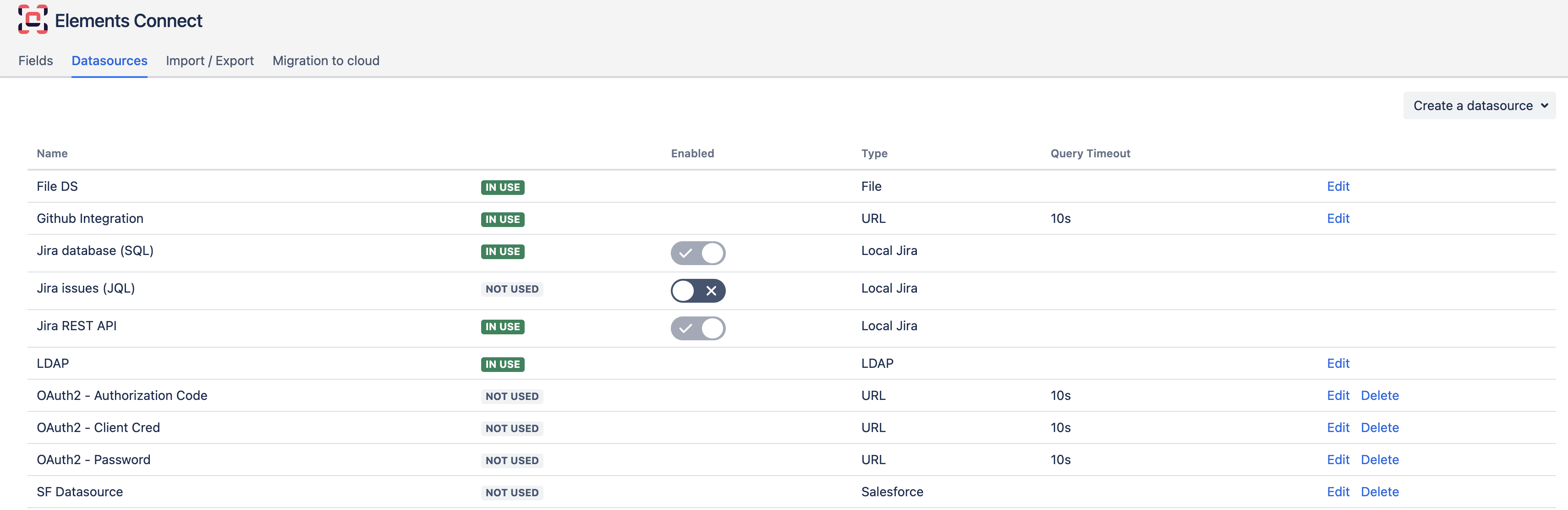Click 10s timeout for OAuth2 - Client Cred
The height and width of the screenshot is (510, 1568).
(x=1060, y=428)
